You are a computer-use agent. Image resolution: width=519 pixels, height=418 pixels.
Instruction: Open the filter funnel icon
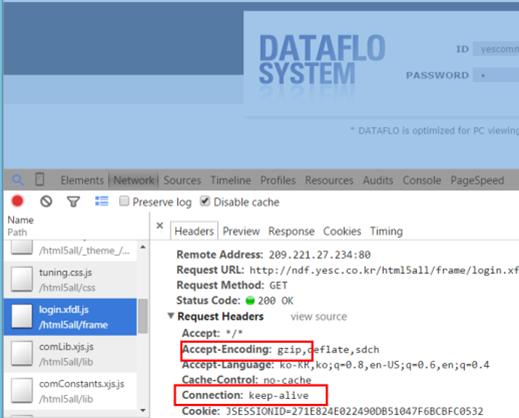73,202
